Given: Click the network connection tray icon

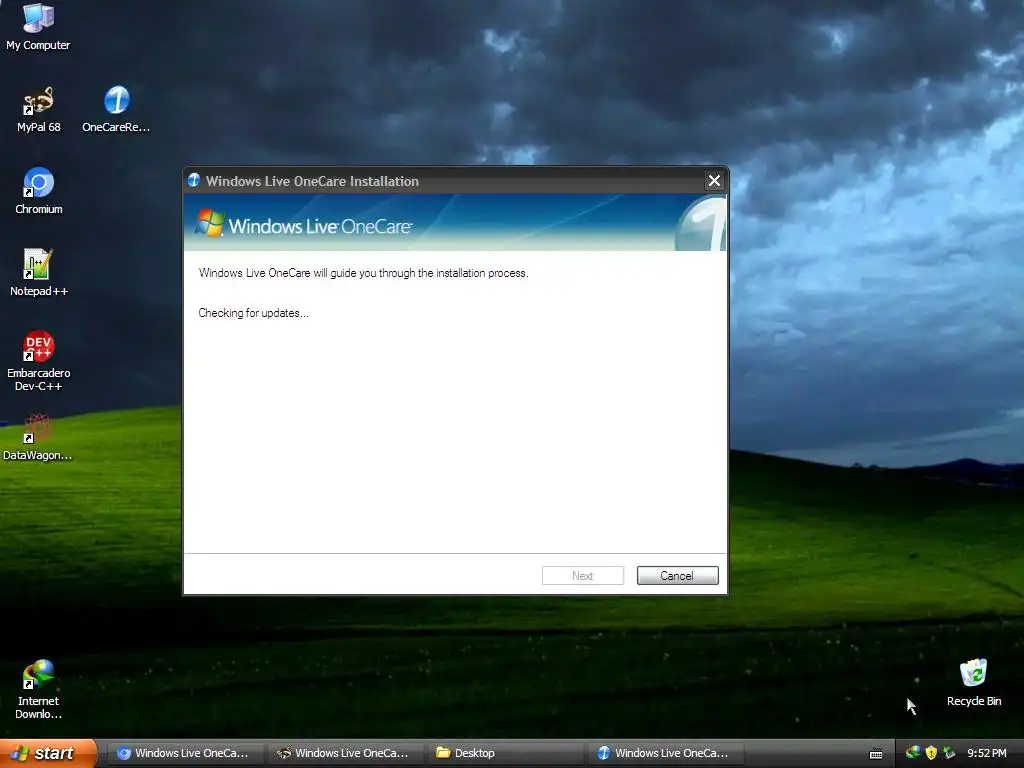Looking at the screenshot, I should [949, 753].
